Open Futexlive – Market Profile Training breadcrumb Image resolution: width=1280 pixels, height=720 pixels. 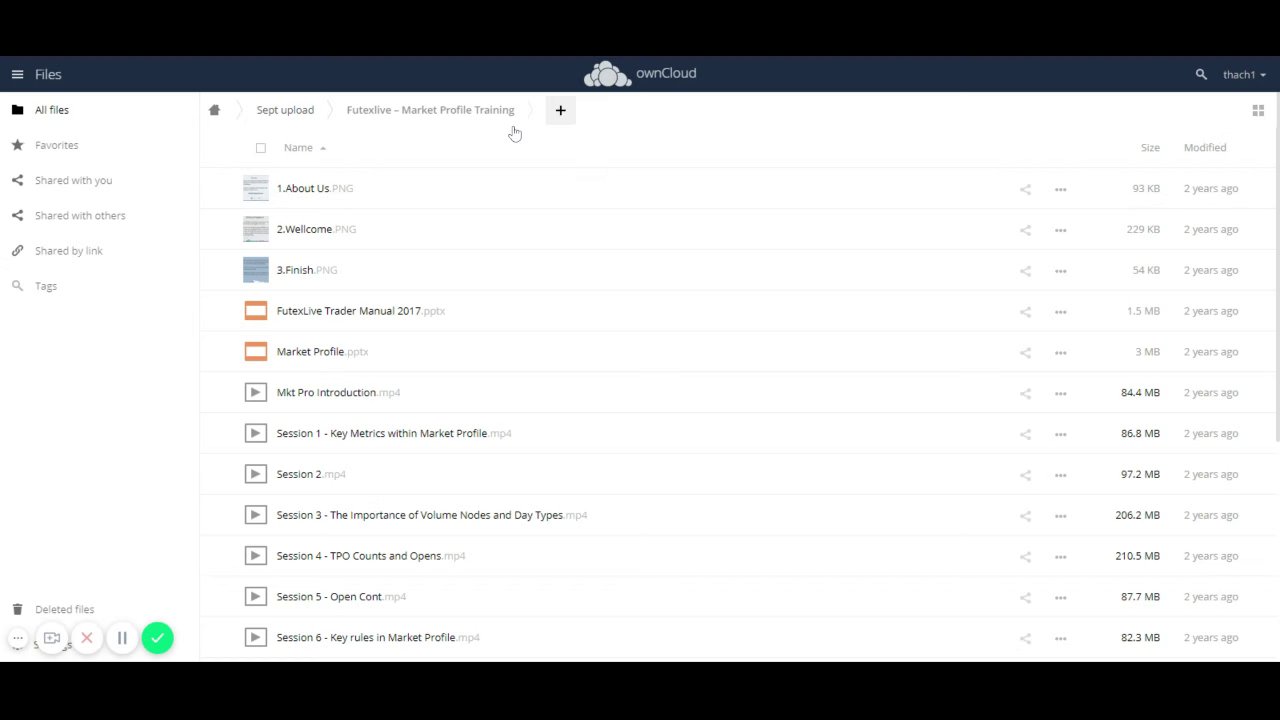tap(430, 110)
